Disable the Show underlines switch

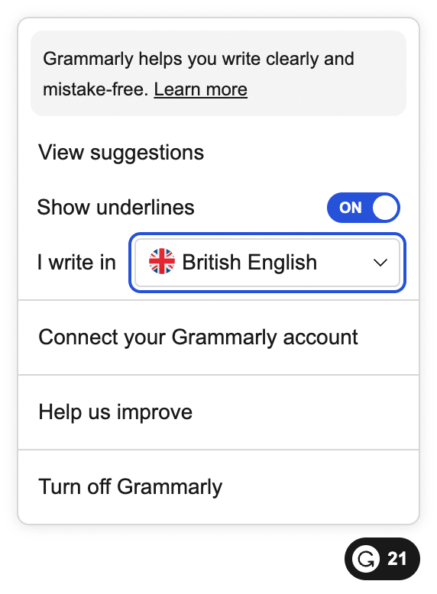[x=363, y=208]
